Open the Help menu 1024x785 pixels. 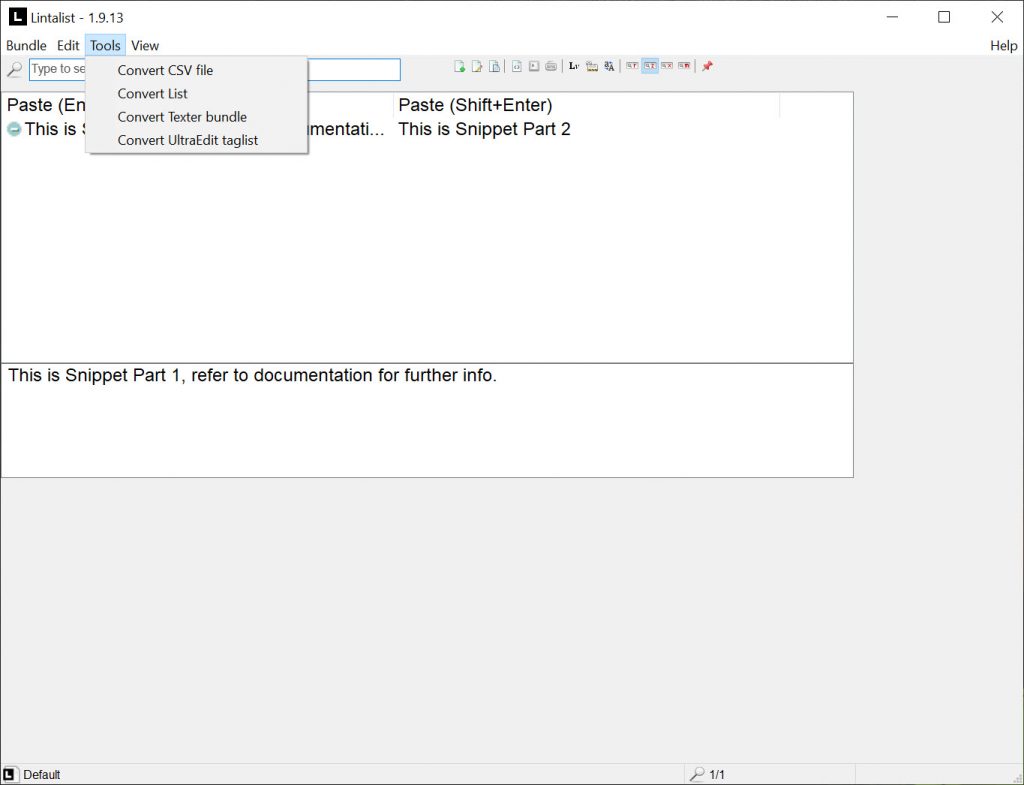click(1003, 46)
